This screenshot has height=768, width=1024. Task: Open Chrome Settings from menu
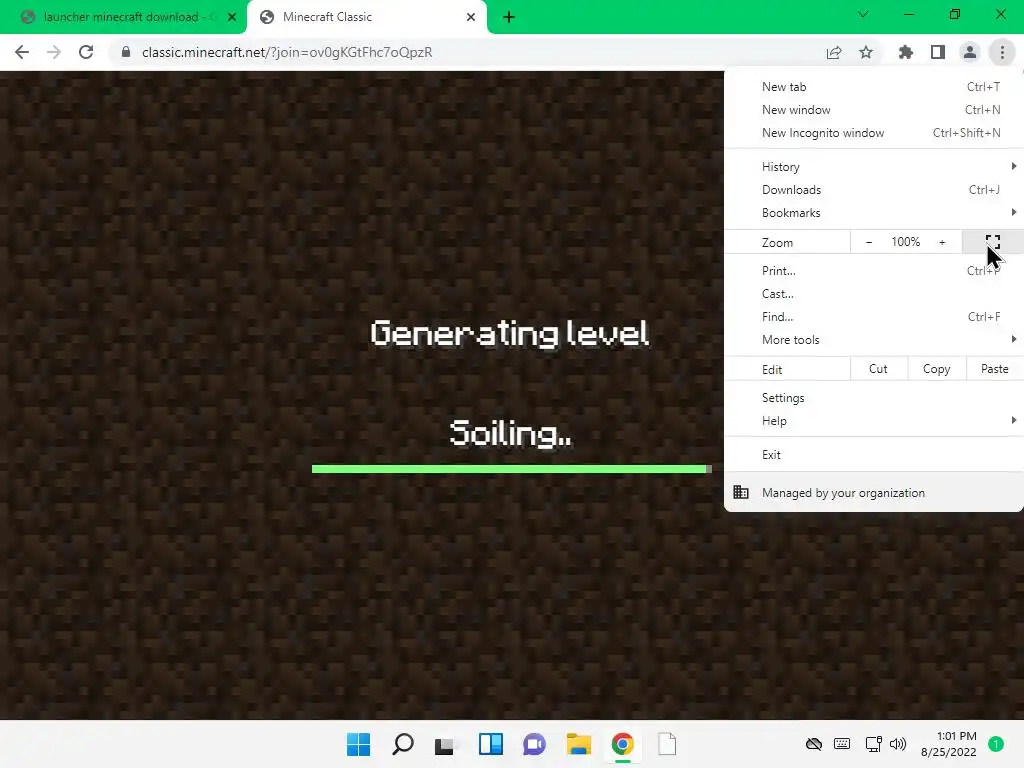pos(874,398)
